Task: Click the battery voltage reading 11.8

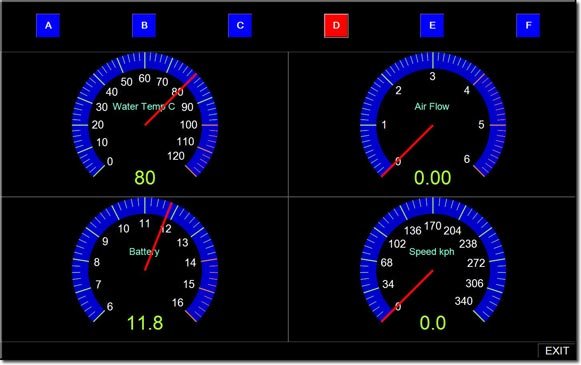Action: (145, 323)
